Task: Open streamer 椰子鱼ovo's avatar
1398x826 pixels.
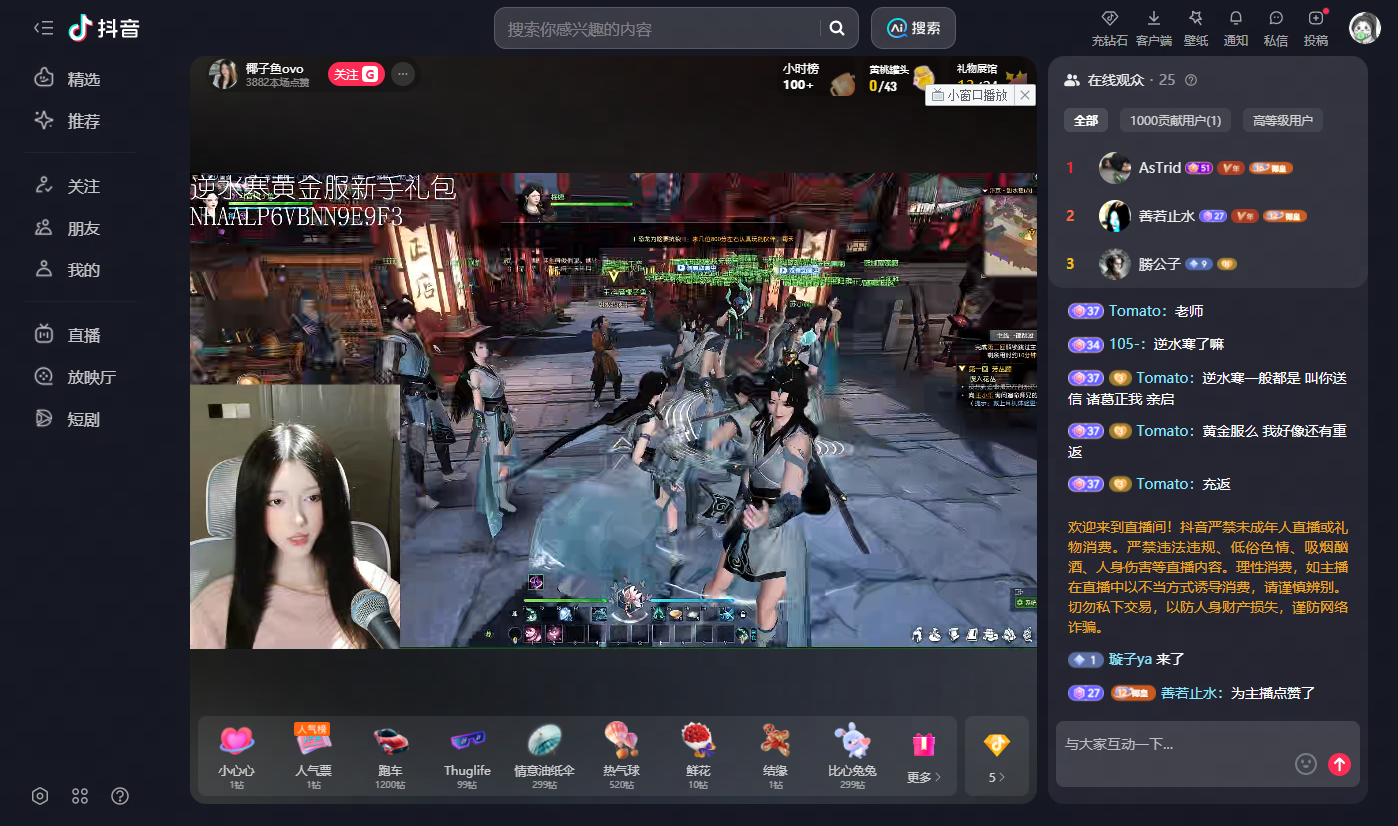Action: (223, 74)
